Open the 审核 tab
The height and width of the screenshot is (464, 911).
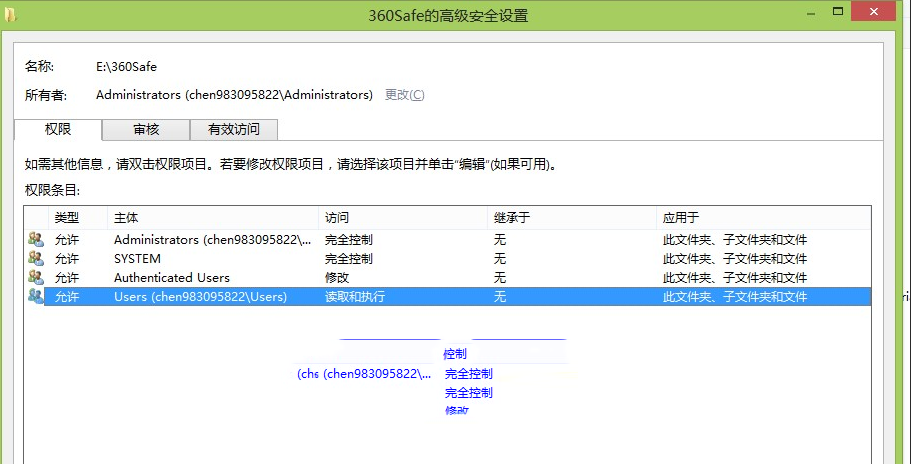point(146,130)
